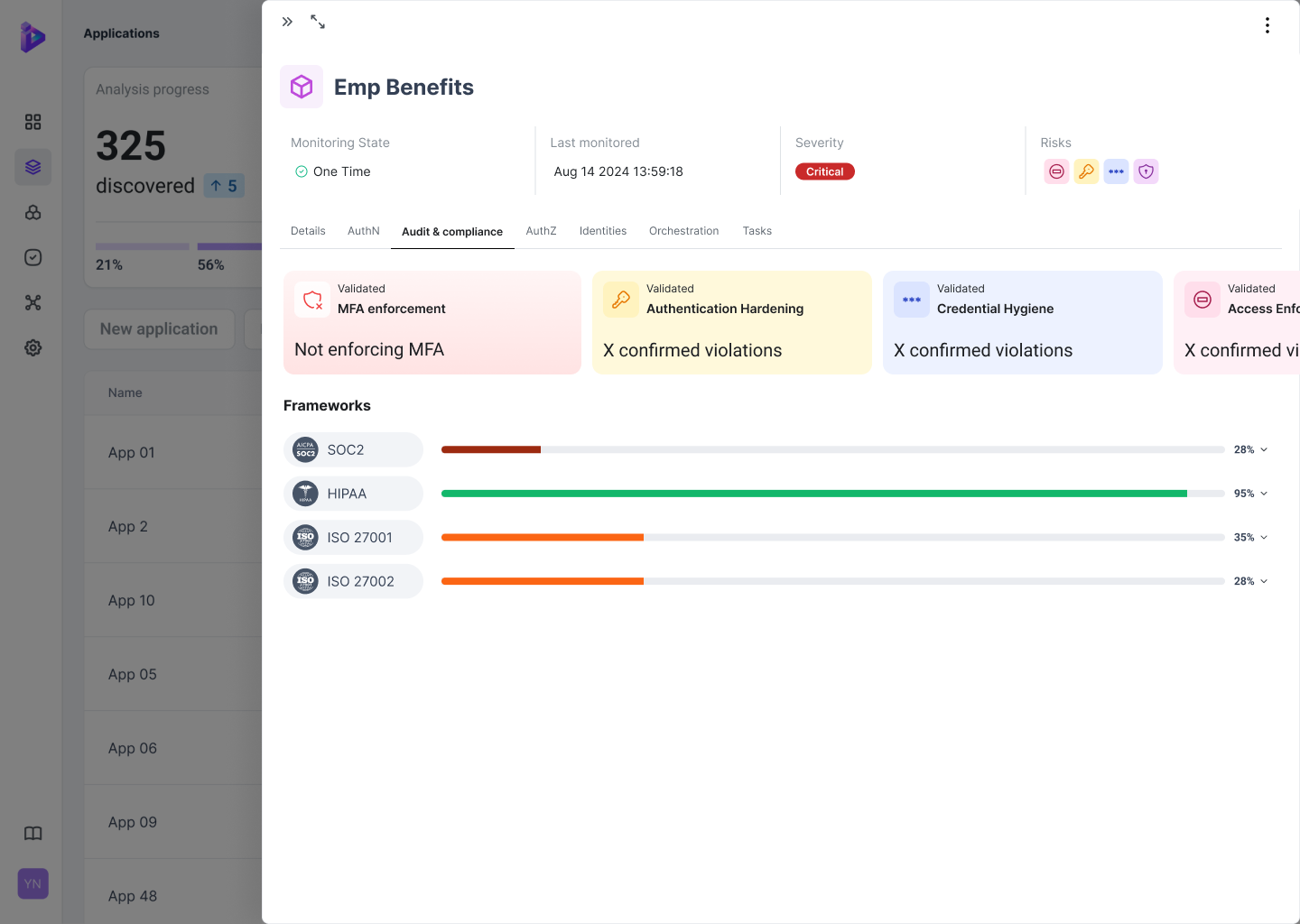This screenshot has width=1300, height=924.
Task: Click the New application button
Action: [159, 329]
